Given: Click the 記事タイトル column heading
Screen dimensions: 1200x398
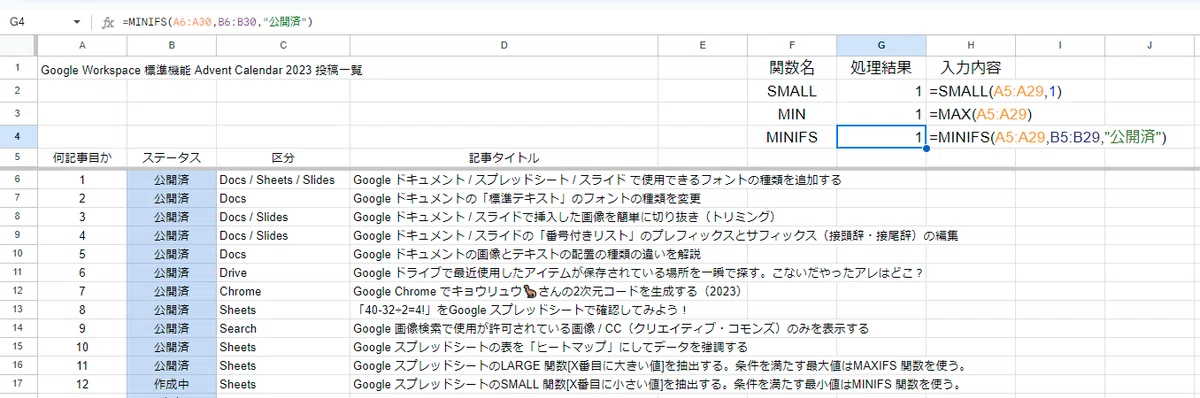Looking at the screenshot, I should coord(504,158).
